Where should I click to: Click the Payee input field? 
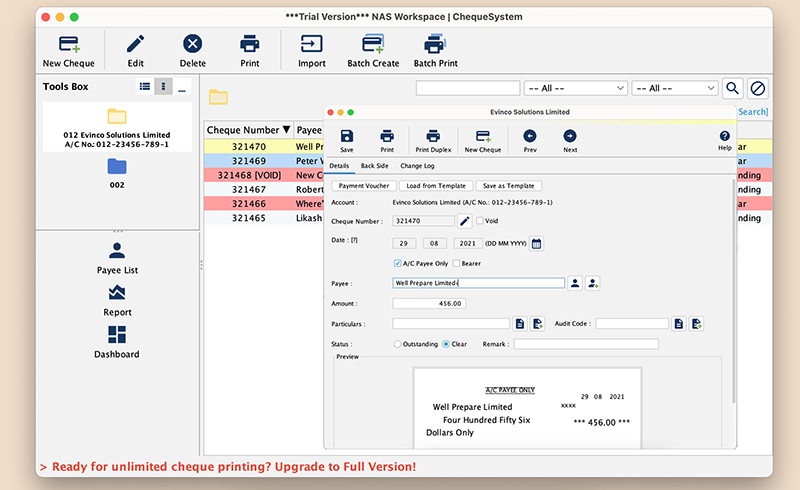(479, 283)
